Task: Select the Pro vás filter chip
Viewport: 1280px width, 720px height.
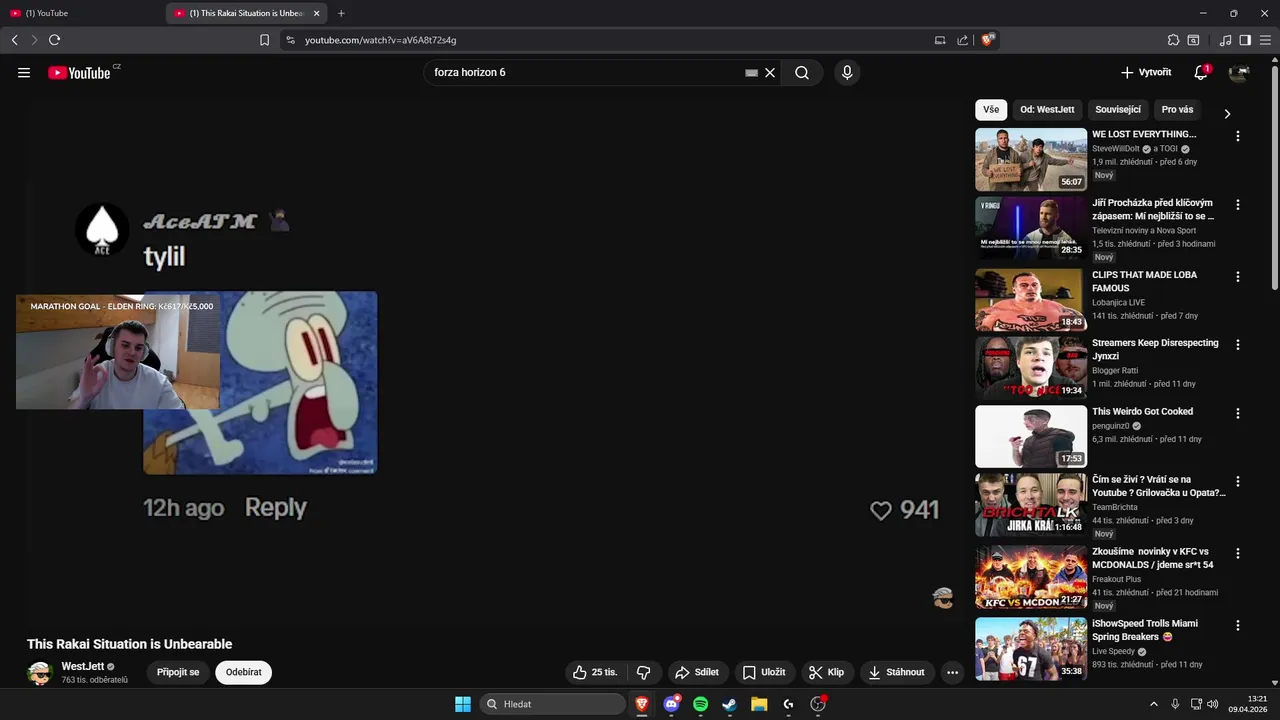Action: pos(1177,110)
